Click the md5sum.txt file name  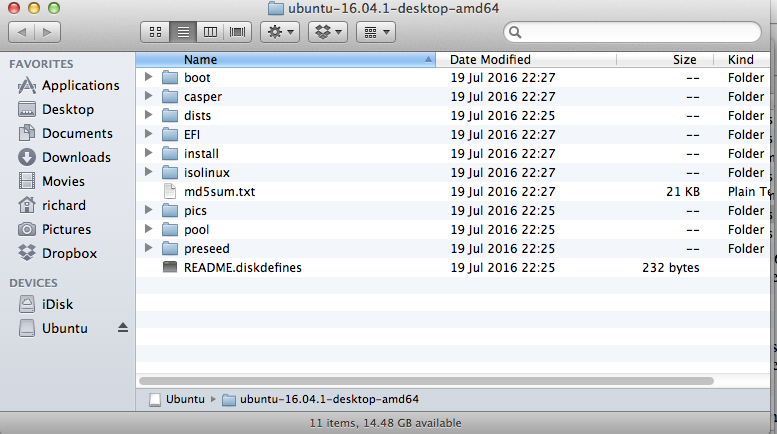(220, 192)
